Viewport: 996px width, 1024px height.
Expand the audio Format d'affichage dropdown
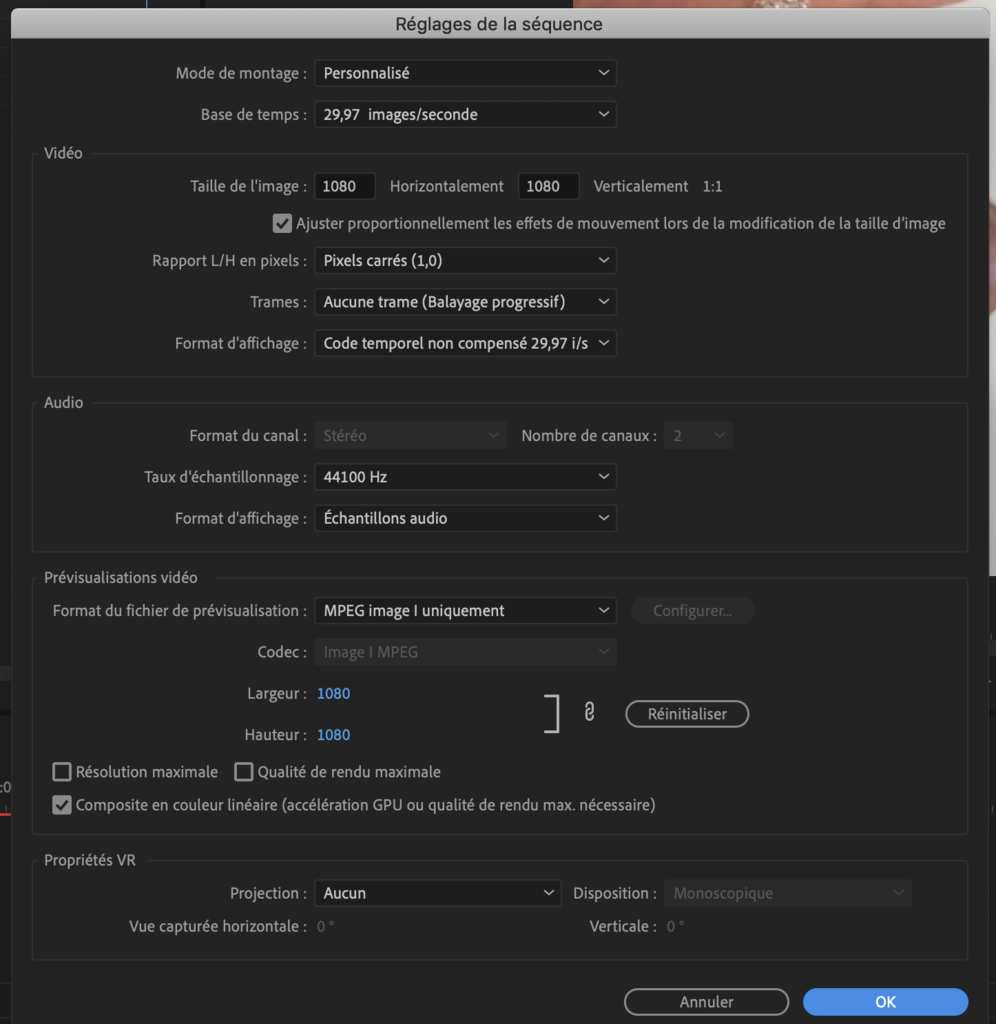coord(465,518)
